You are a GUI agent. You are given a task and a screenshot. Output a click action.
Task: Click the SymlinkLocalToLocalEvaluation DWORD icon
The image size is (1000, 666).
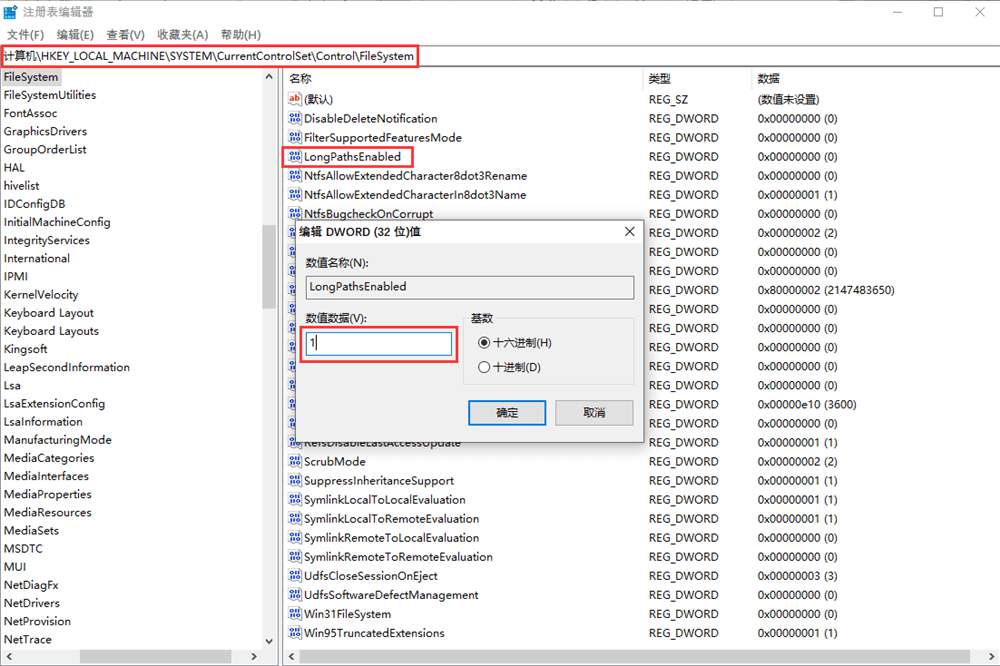pyautogui.click(x=295, y=500)
